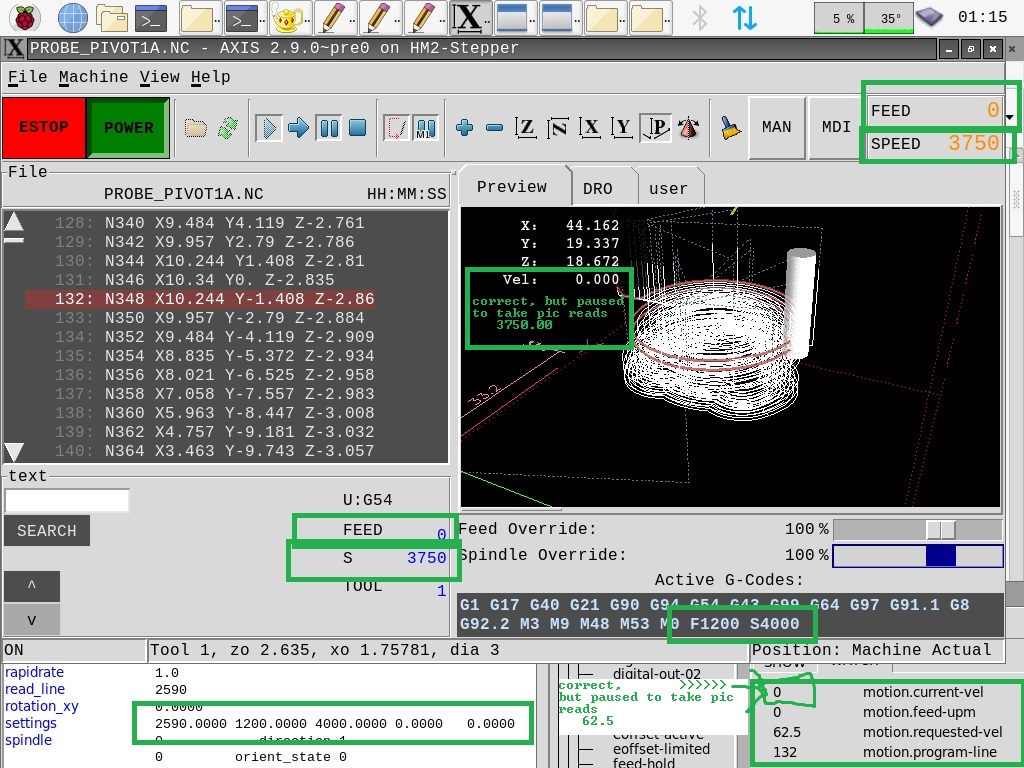The width and height of the screenshot is (1024, 768).
Task: Open the Machine menu
Action: point(93,77)
